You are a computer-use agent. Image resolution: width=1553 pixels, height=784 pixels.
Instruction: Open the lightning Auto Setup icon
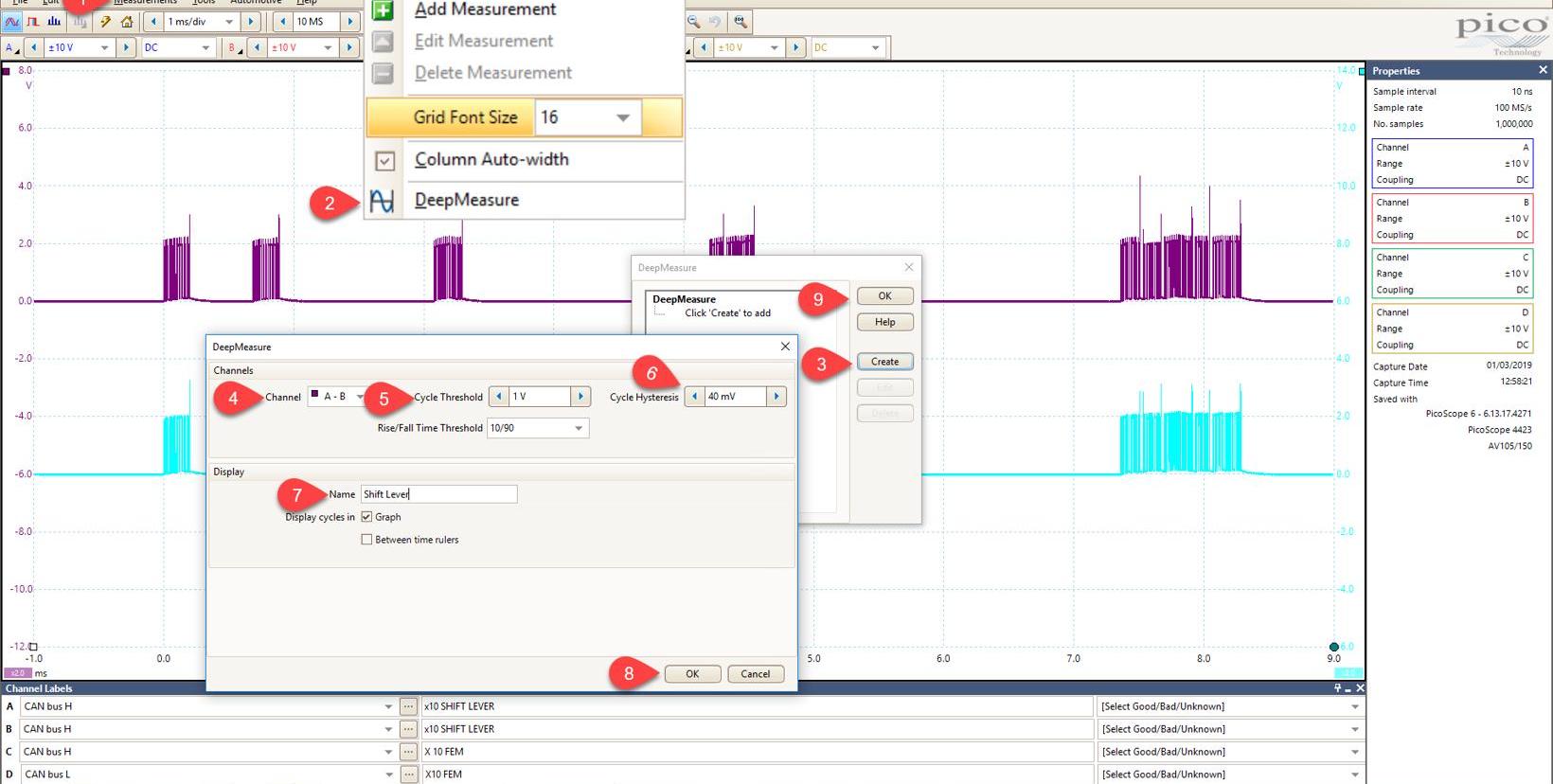[105, 21]
